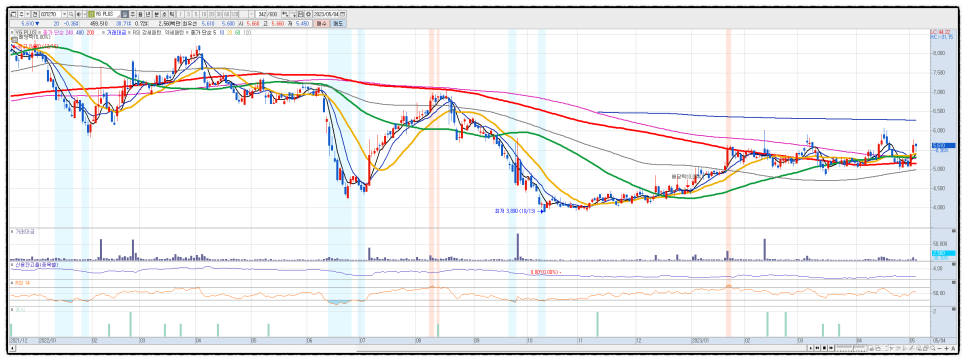
Task: Click the red 매수 buy button
Action: (x=322, y=23)
